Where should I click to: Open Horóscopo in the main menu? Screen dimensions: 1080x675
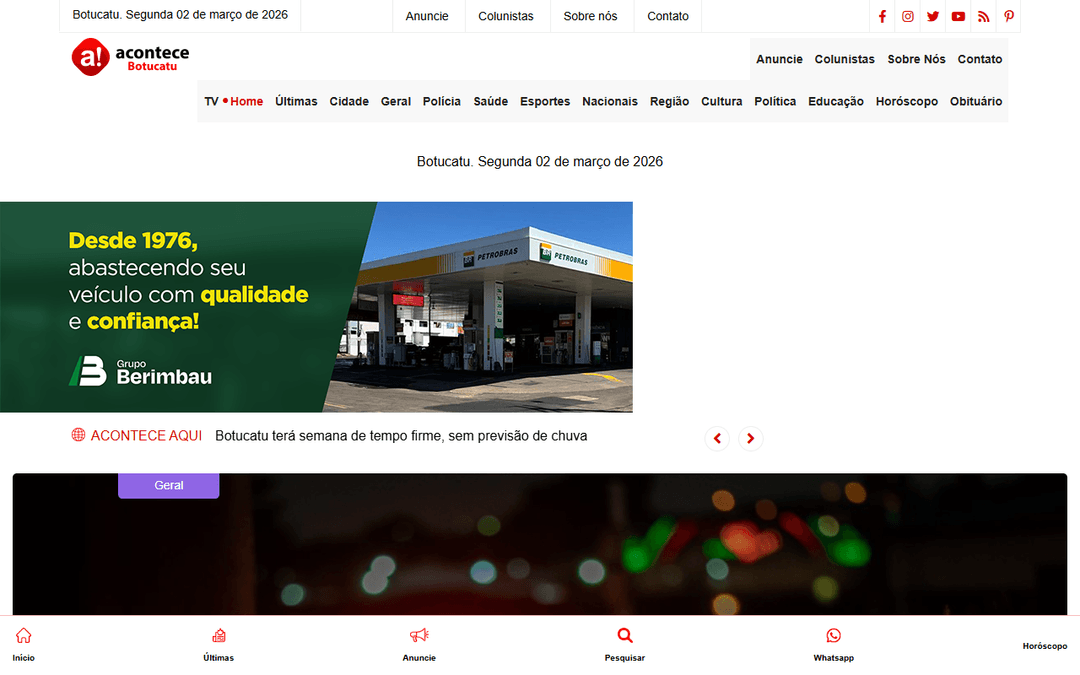(906, 101)
